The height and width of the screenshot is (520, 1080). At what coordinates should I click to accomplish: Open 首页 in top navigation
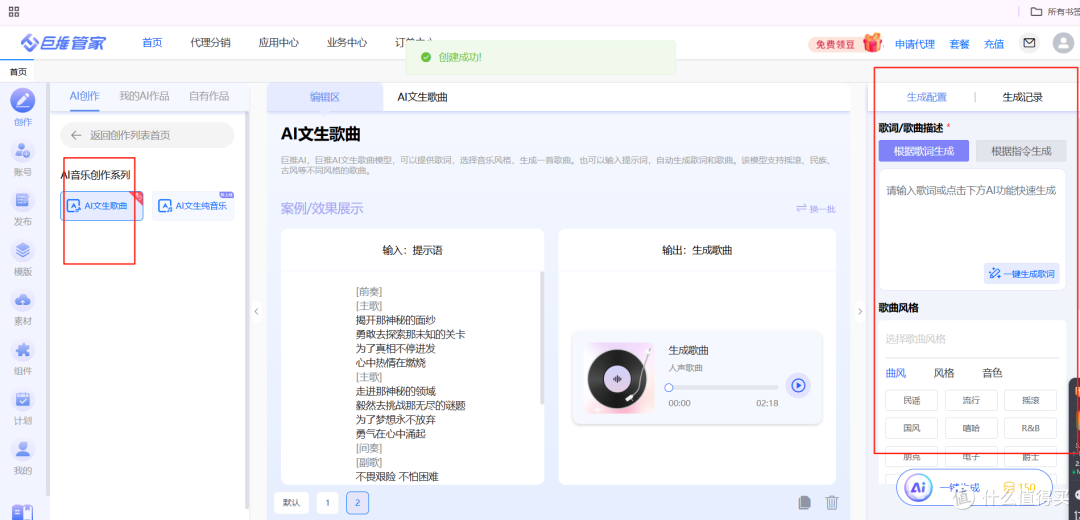tap(152, 43)
